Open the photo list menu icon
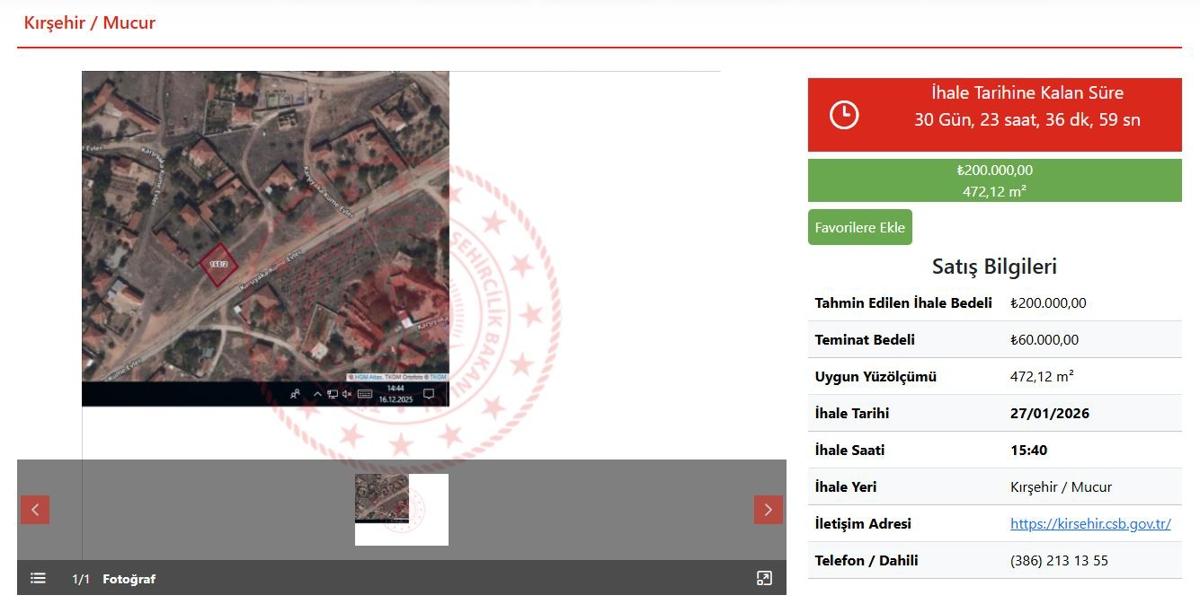 pyautogui.click(x=38, y=578)
